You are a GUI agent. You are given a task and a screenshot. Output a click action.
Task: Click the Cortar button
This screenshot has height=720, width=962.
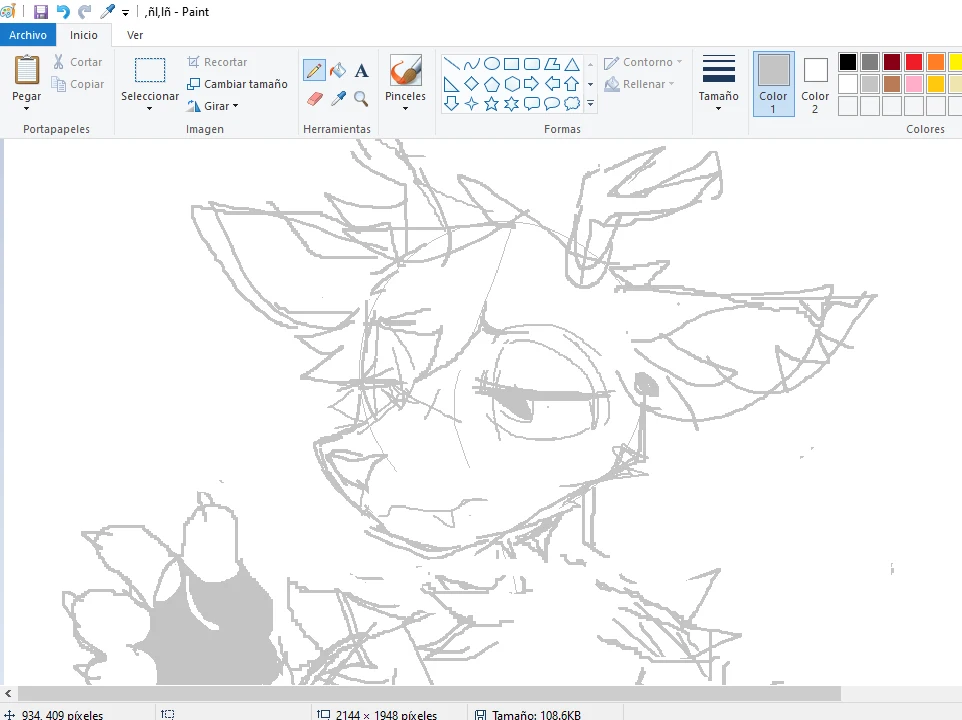(78, 62)
